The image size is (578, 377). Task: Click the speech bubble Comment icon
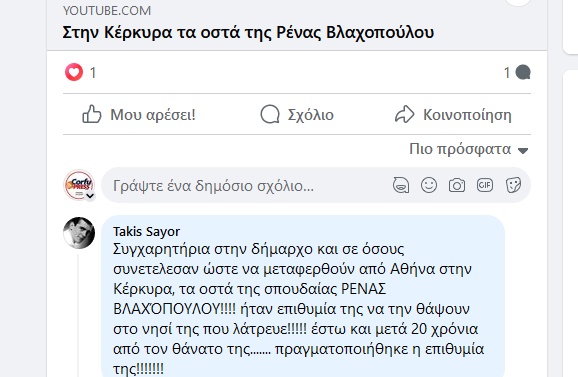270,114
